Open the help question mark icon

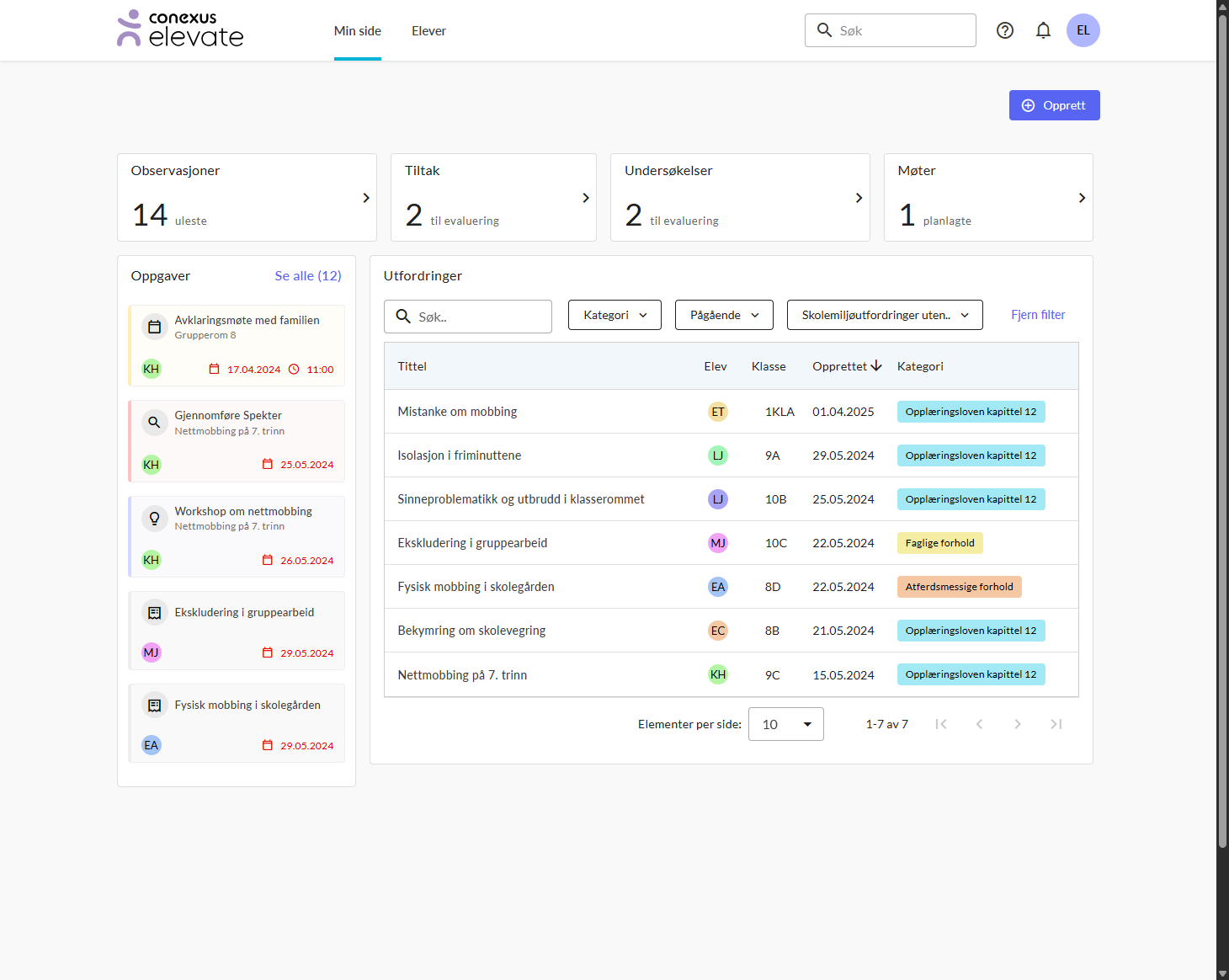coord(1004,30)
